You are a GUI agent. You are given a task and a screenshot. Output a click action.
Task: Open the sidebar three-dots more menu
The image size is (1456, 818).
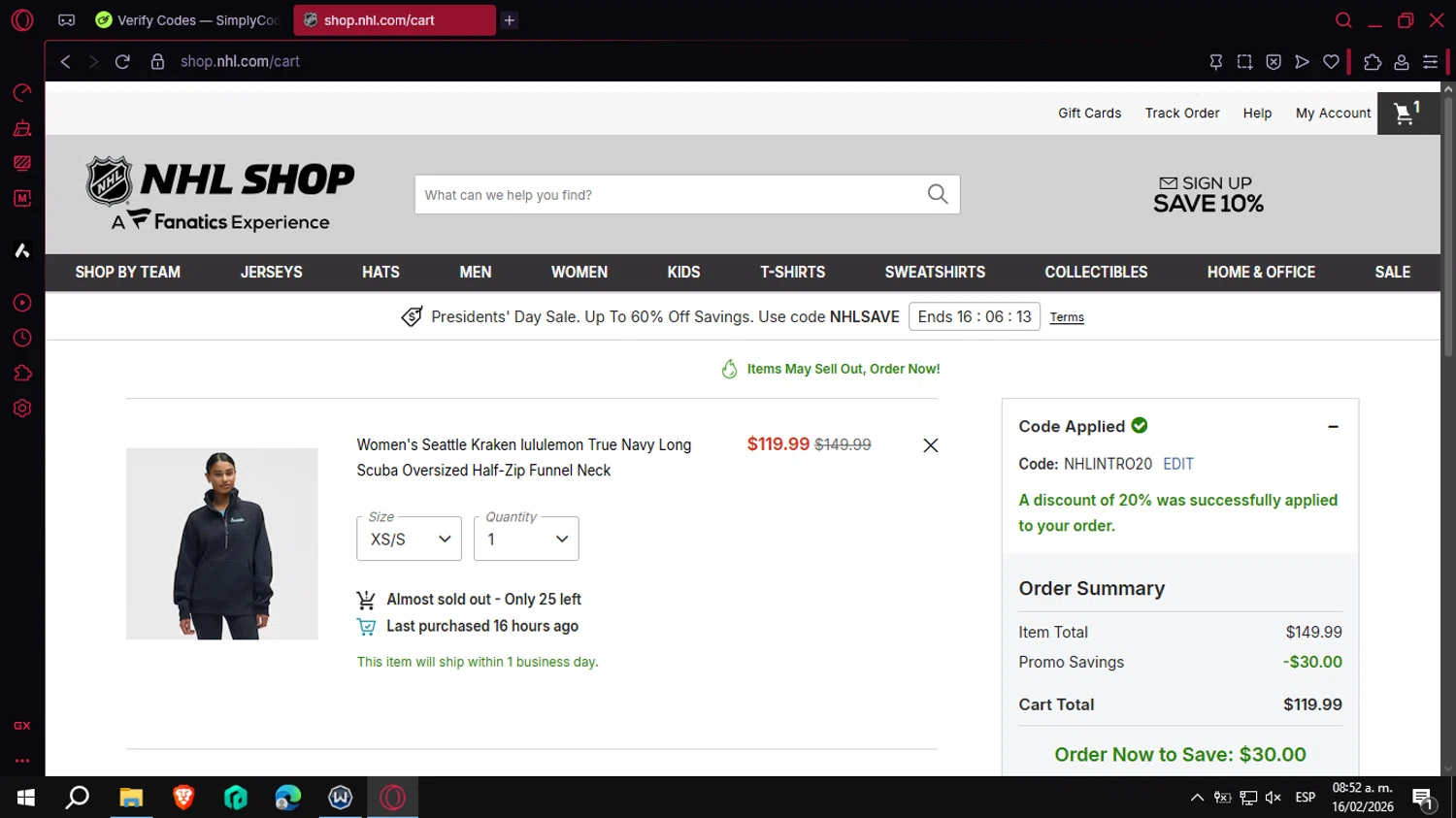pyautogui.click(x=22, y=761)
